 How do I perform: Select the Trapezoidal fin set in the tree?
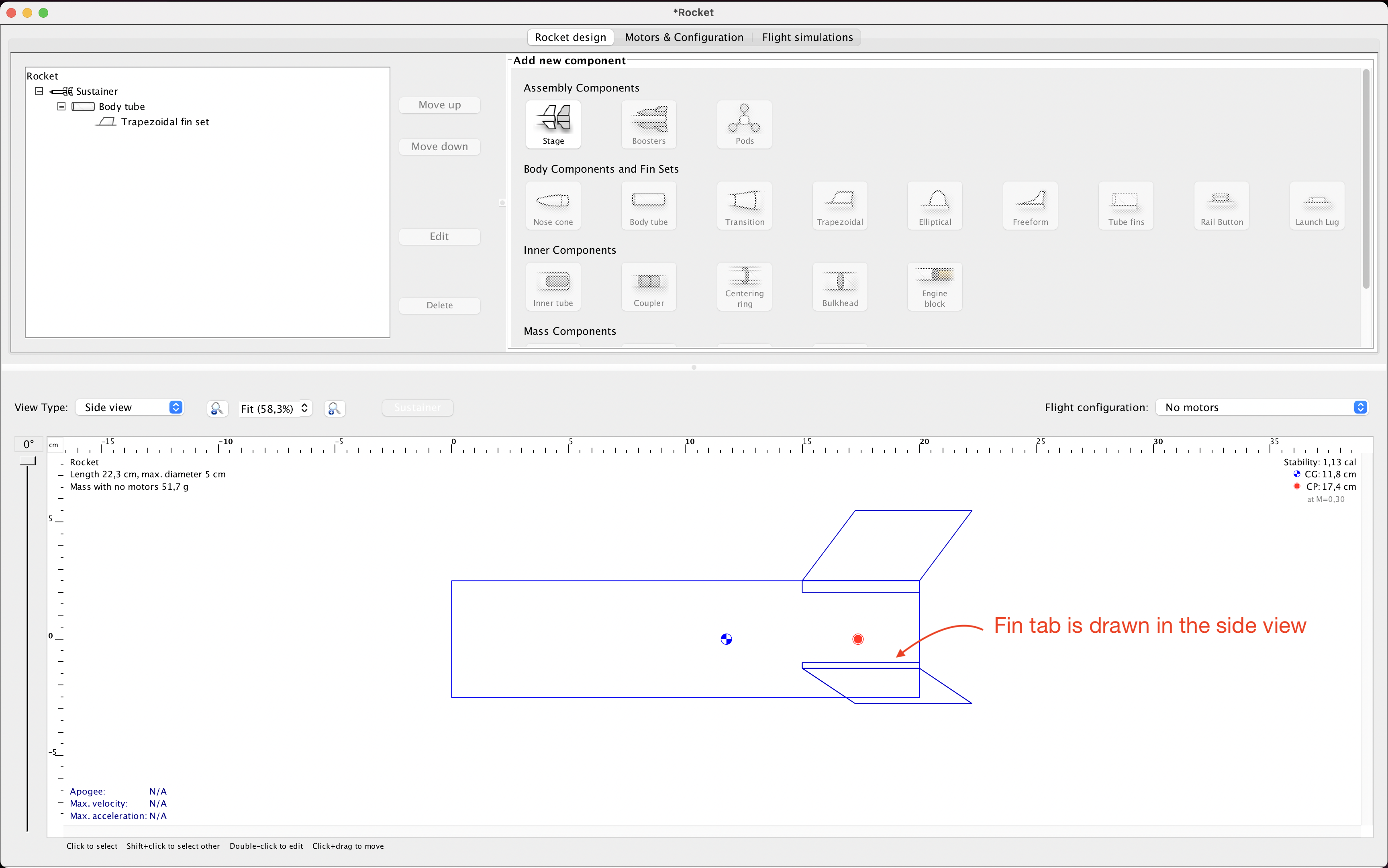[x=165, y=122]
